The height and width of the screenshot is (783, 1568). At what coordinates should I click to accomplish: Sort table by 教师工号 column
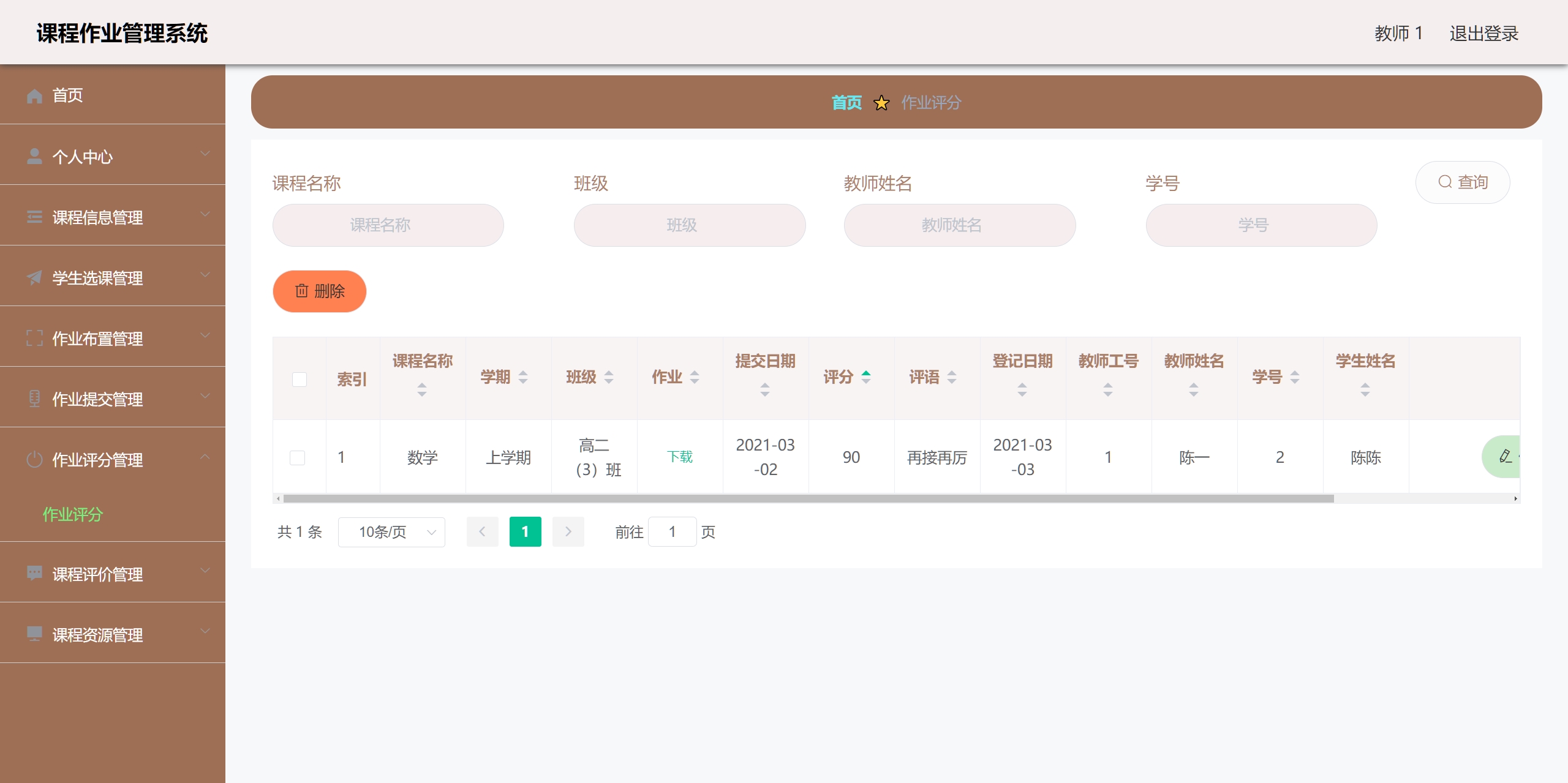pos(1108,389)
